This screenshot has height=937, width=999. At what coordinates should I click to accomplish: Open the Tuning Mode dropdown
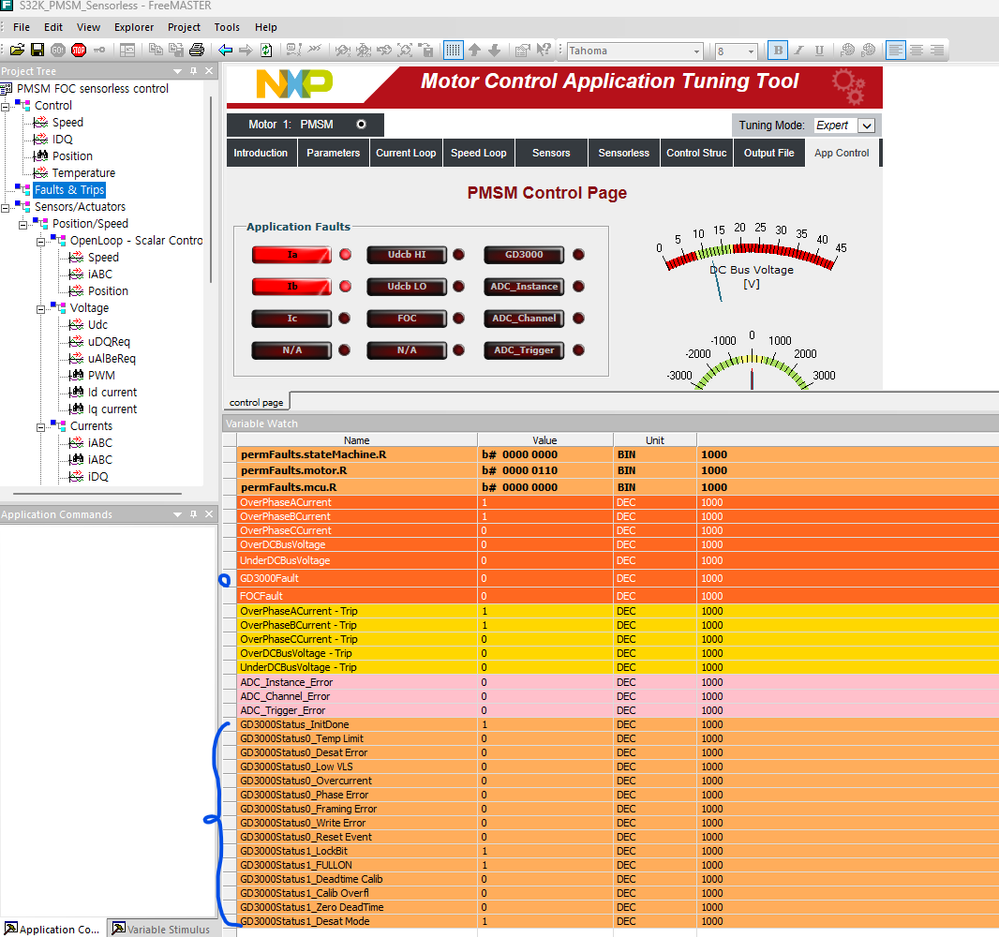866,125
